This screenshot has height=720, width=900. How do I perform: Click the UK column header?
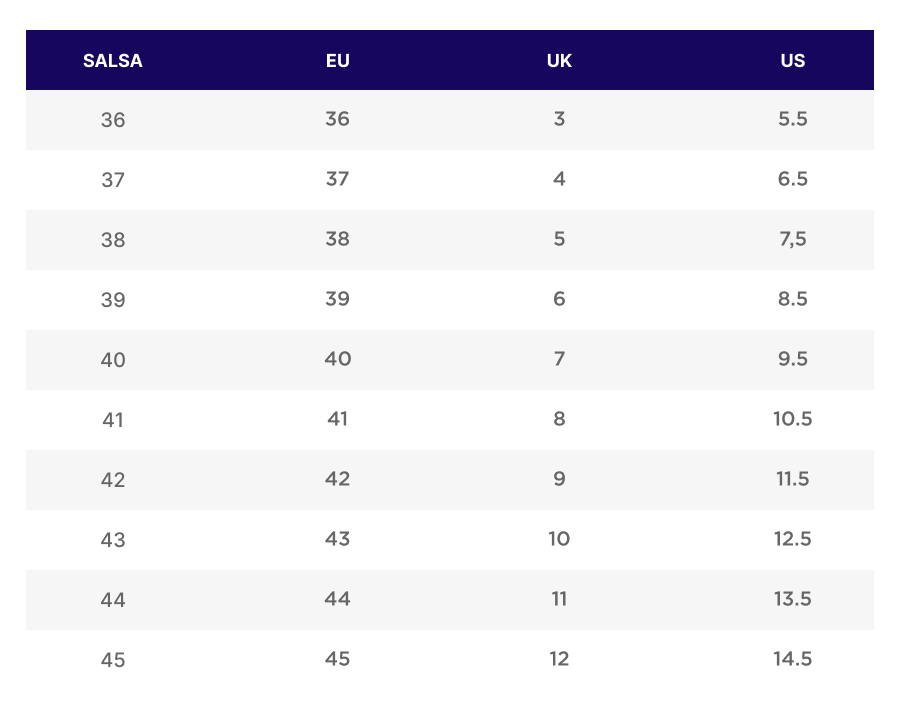pos(559,61)
